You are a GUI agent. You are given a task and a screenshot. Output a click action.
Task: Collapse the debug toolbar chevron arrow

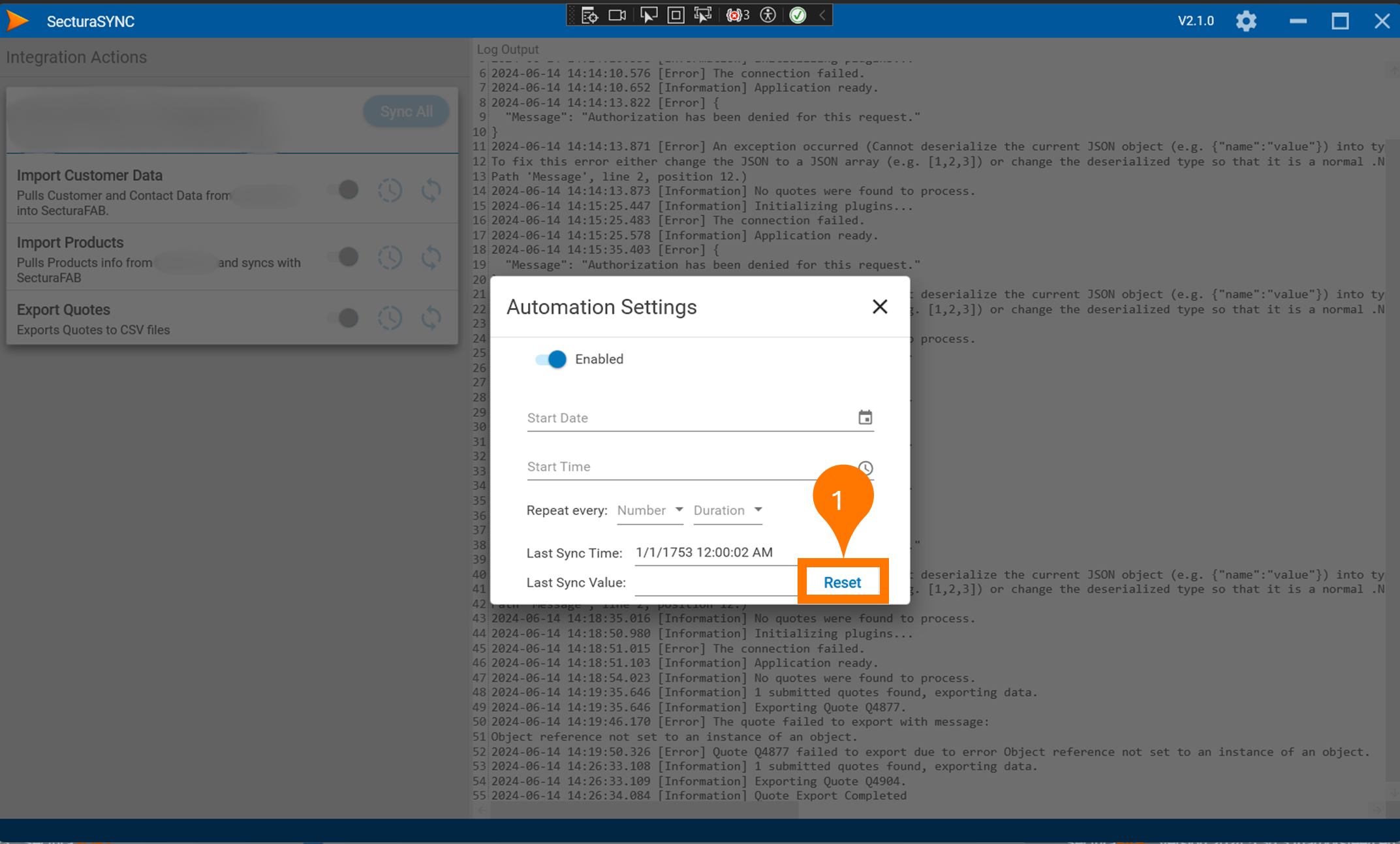point(822,15)
